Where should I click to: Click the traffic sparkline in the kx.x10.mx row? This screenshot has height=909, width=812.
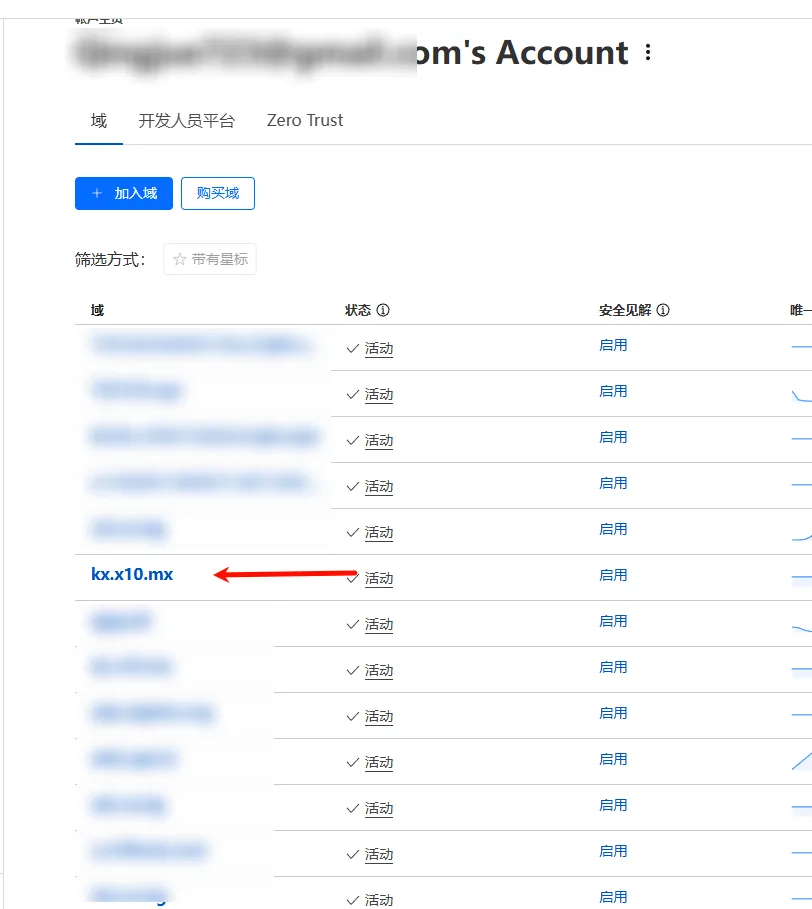click(x=801, y=577)
